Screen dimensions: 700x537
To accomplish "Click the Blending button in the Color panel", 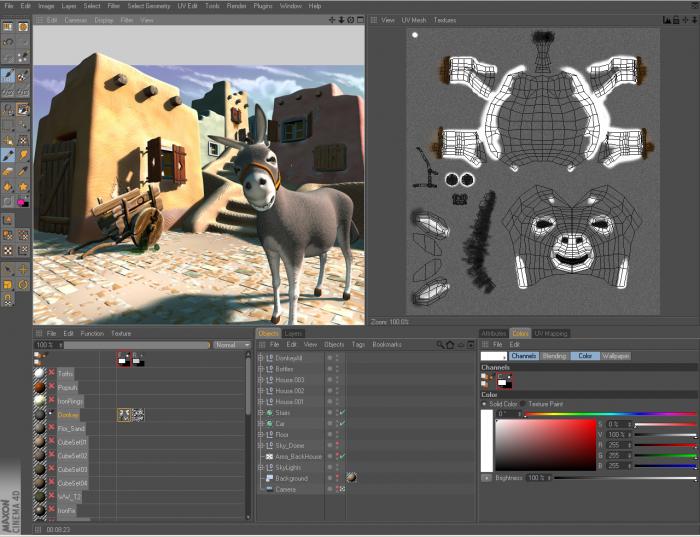I will pyautogui.click(x=554, y=356).
